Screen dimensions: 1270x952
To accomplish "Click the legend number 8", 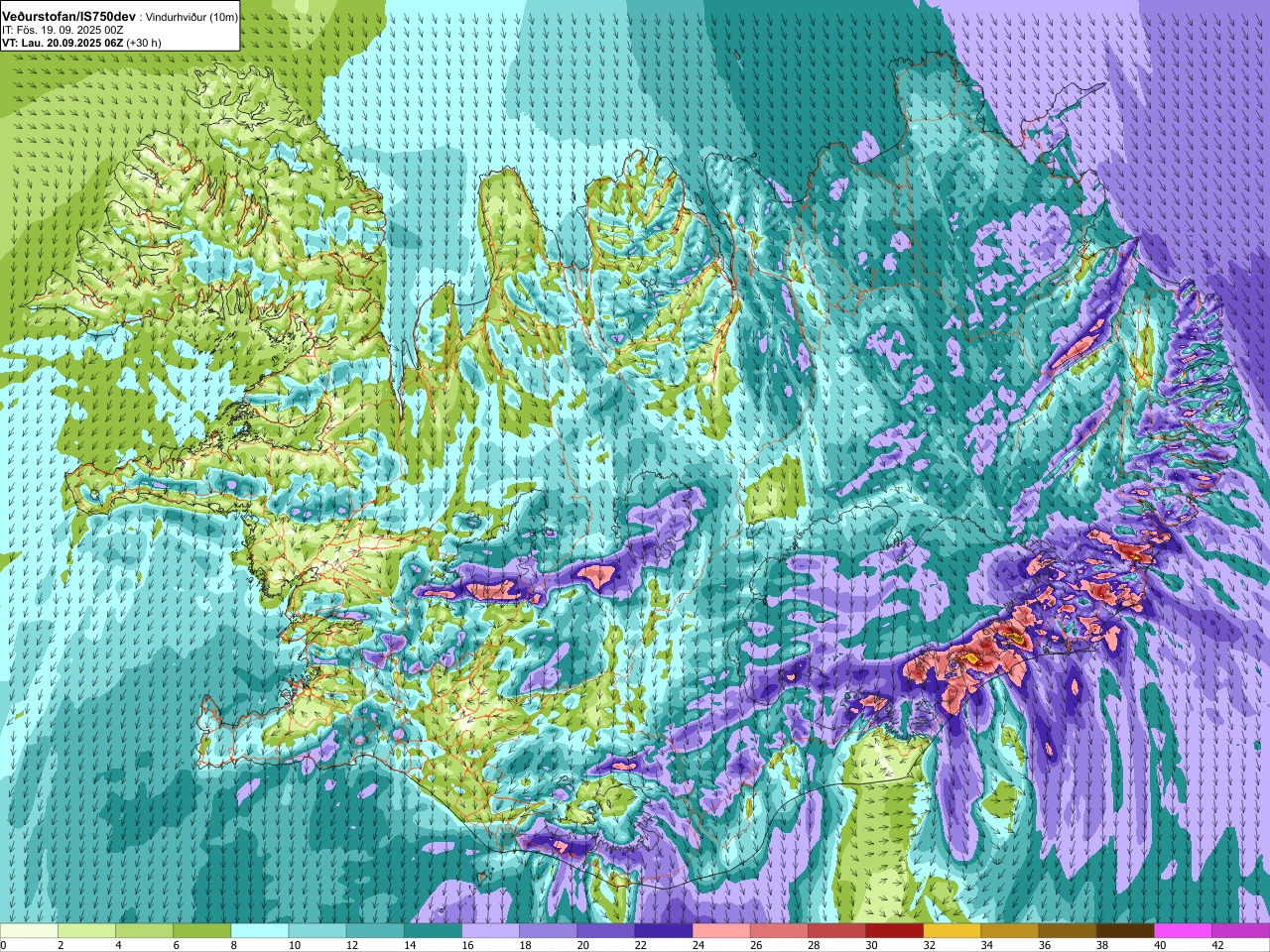I will click(234, 946).
